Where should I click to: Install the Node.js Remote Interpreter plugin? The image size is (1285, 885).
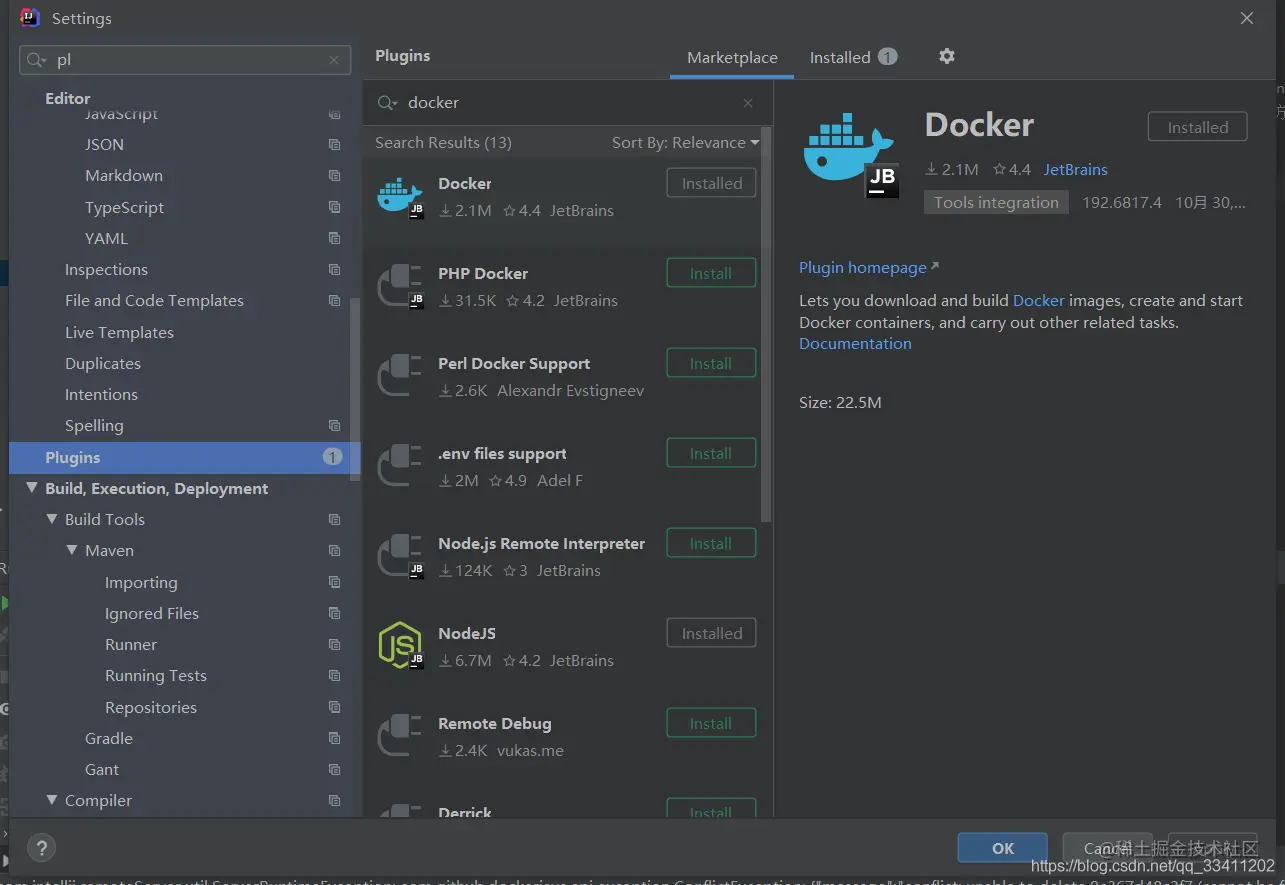tap(711, 543)
